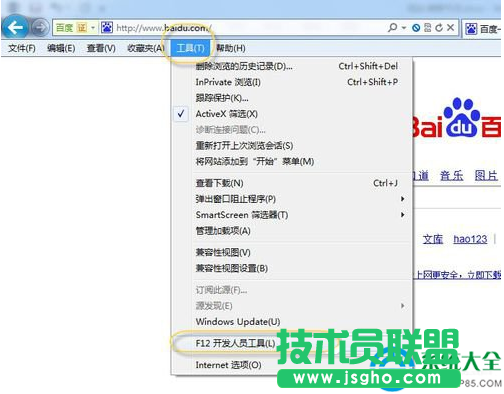This screenshot has height=394, width=504.
Task: Click the 图片 link on Baidu page
Action: [x=486, y=175]
